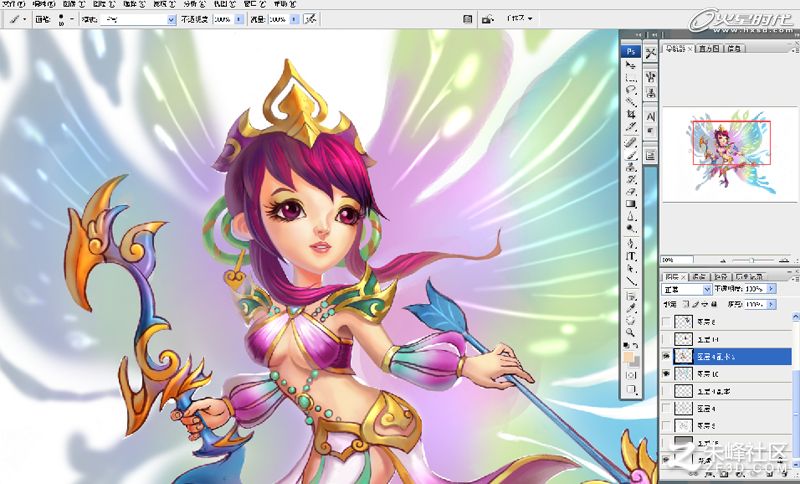
Task: Select the Gradient tool
Action: 631,204
